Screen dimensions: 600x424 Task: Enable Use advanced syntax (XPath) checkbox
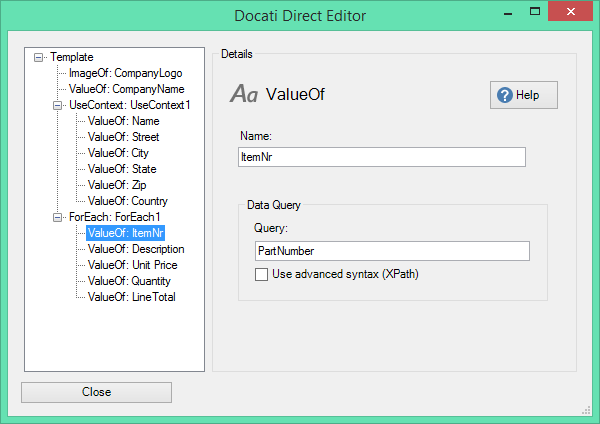coord(261,274)
